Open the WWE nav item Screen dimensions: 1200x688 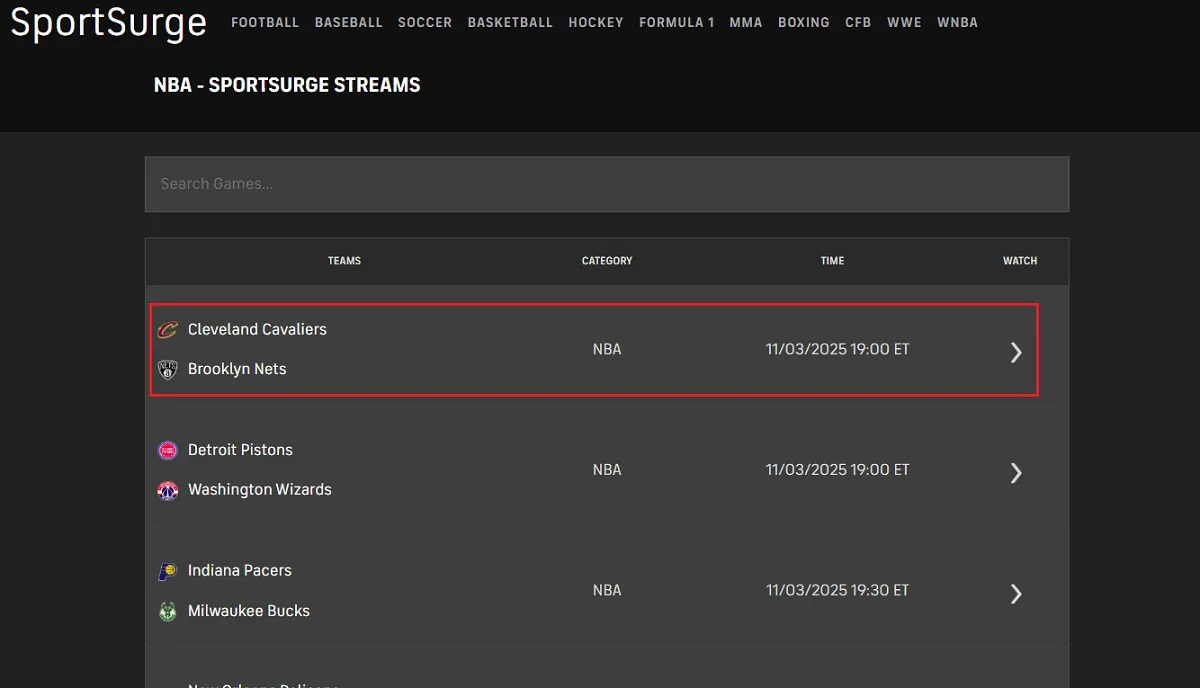(x=904, y=22)
